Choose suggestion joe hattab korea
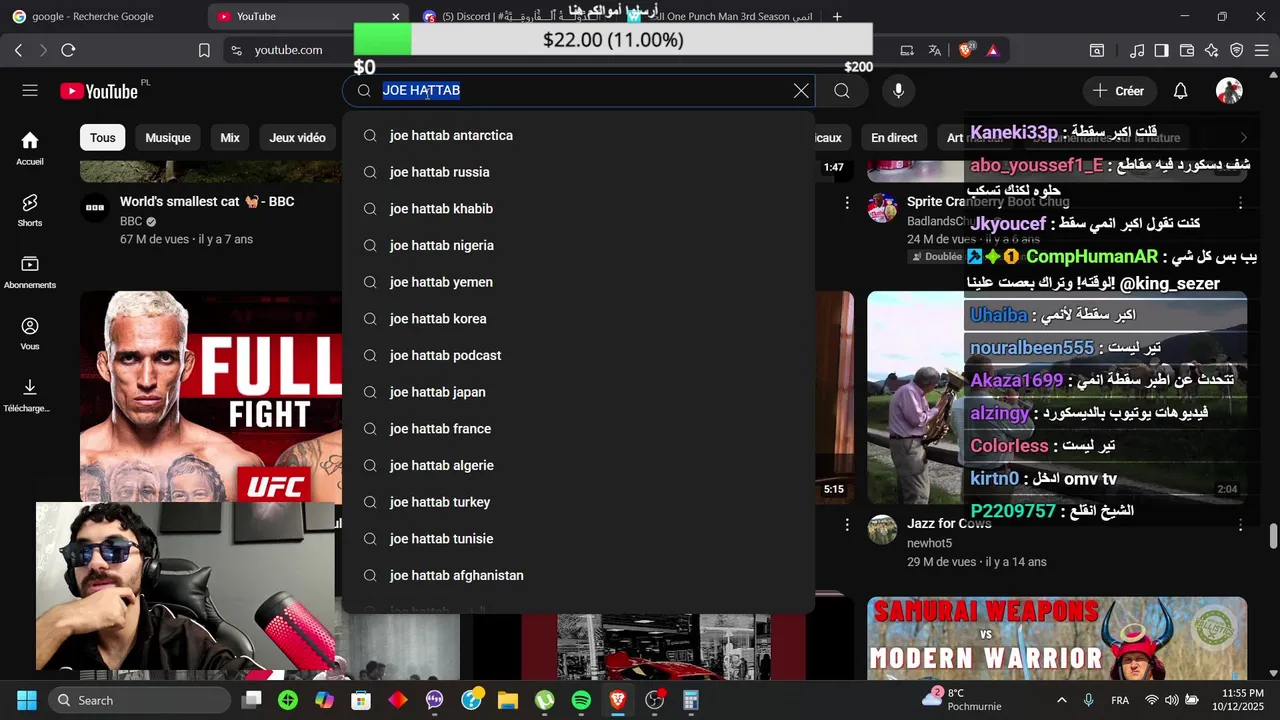1280x720 pixels. point(578,319)
